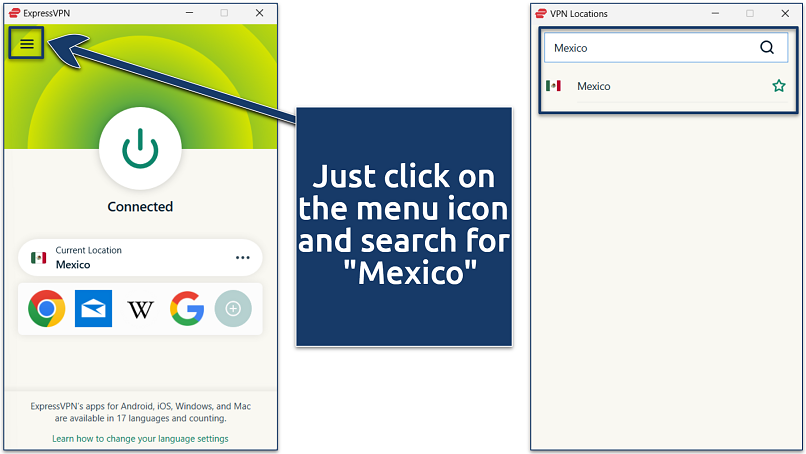Open language settings help link
Viewport: 806px width, 454px height.
(140, 439)
